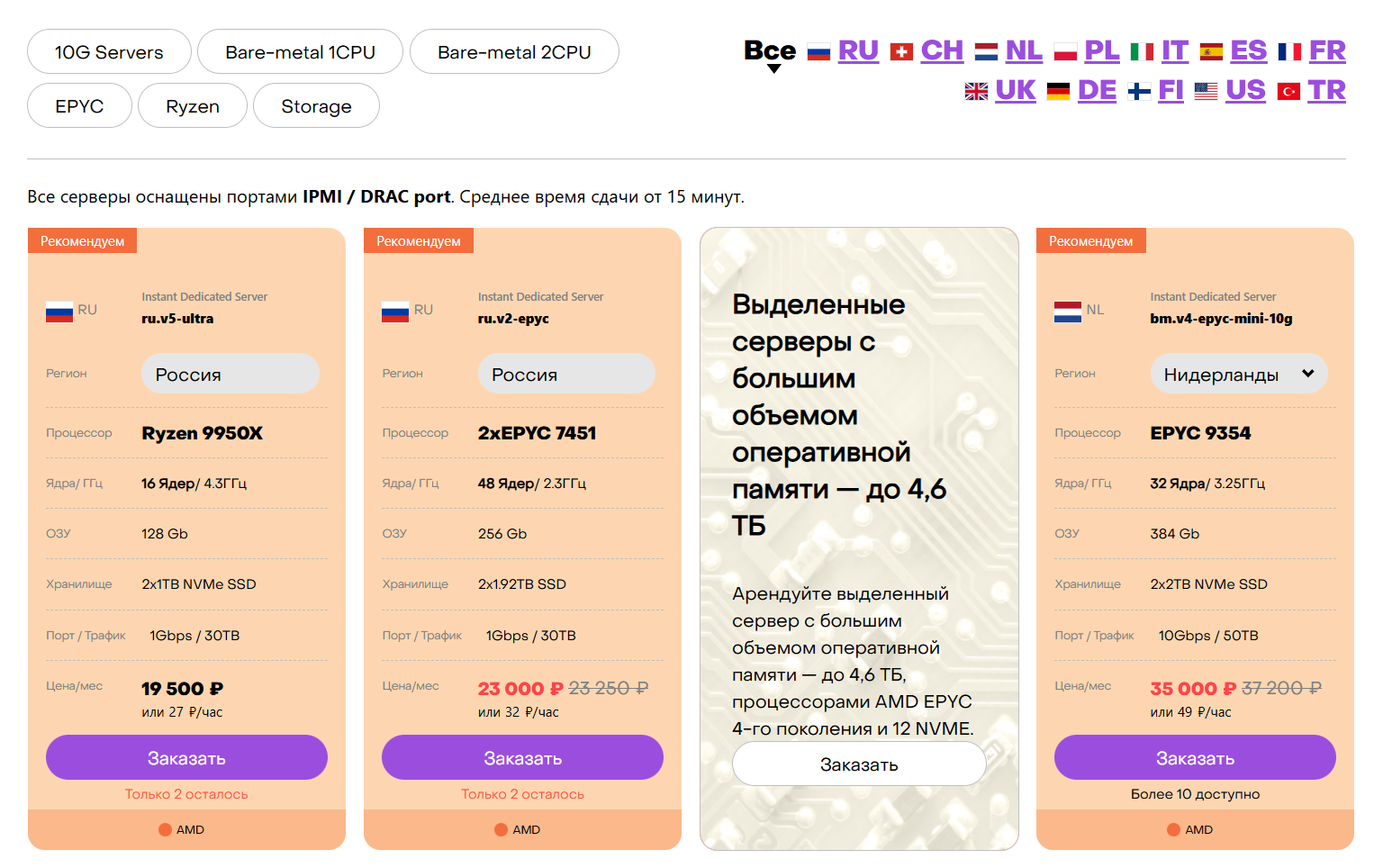Viewport: 1383px width, 868px height.
Task: Click the UK flag icon in country filter
Action: 976,92
